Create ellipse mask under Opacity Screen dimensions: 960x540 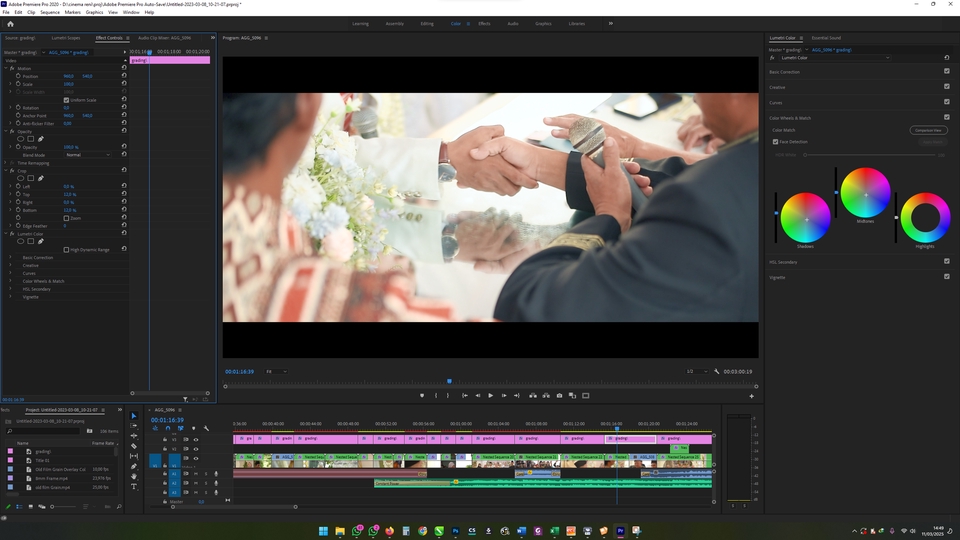[20, 139]
